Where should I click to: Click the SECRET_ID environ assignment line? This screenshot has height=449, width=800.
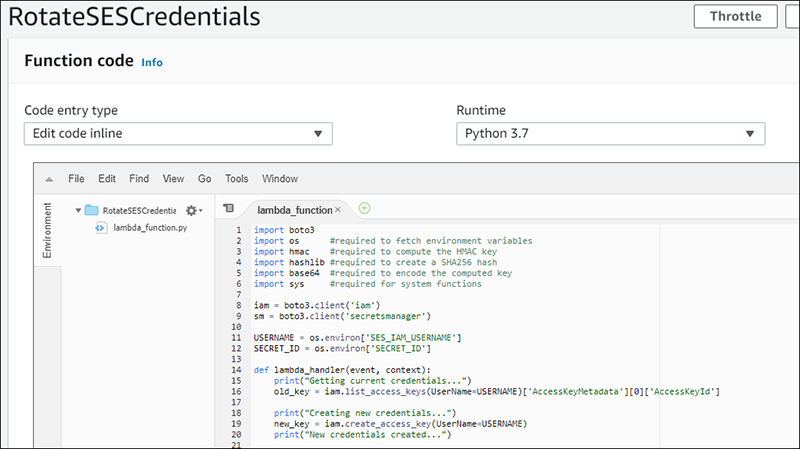click(x=342, y=348)
